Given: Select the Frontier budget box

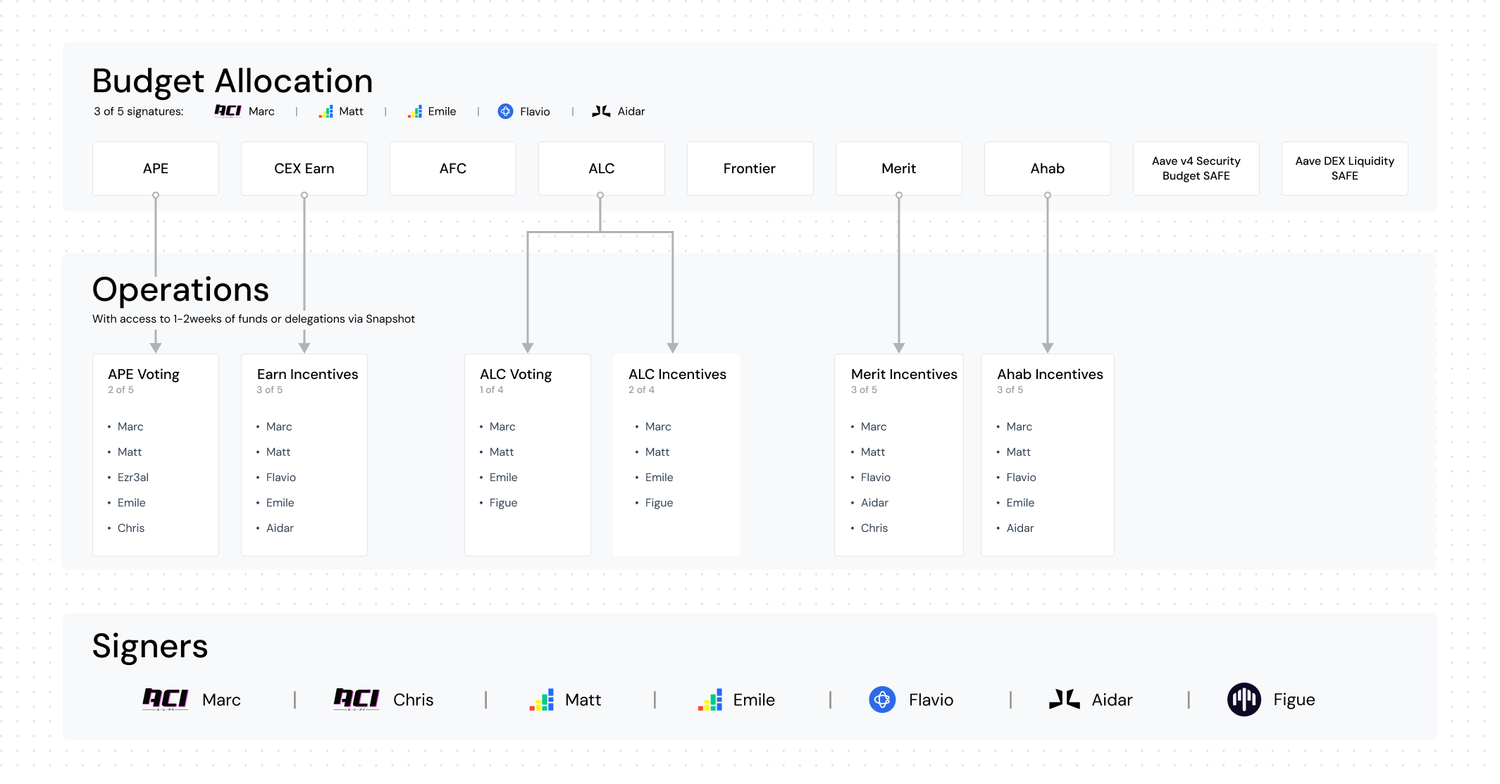Looking at the screenshot, I should tap(750, 168).
